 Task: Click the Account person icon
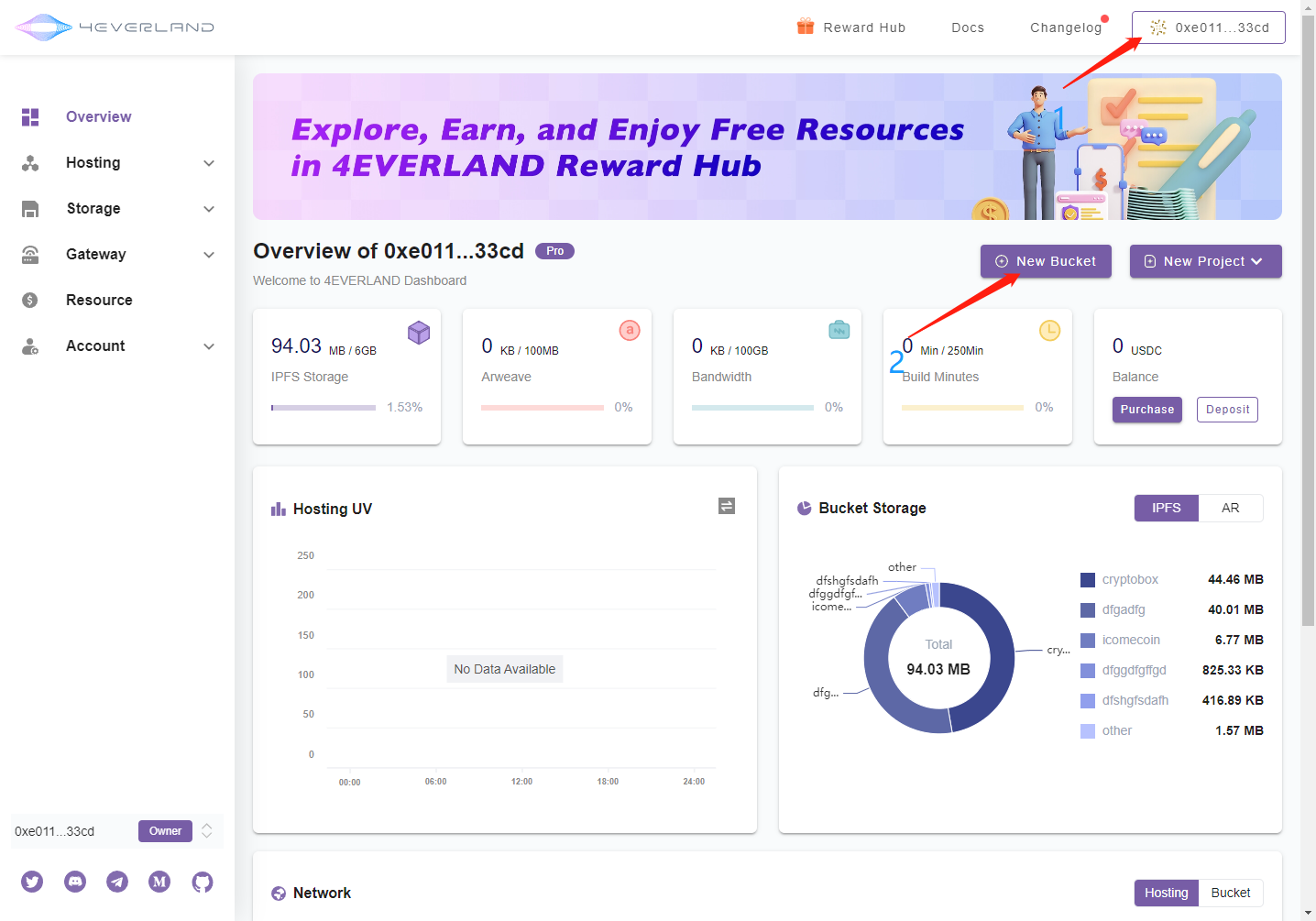[x=30, y=346]
